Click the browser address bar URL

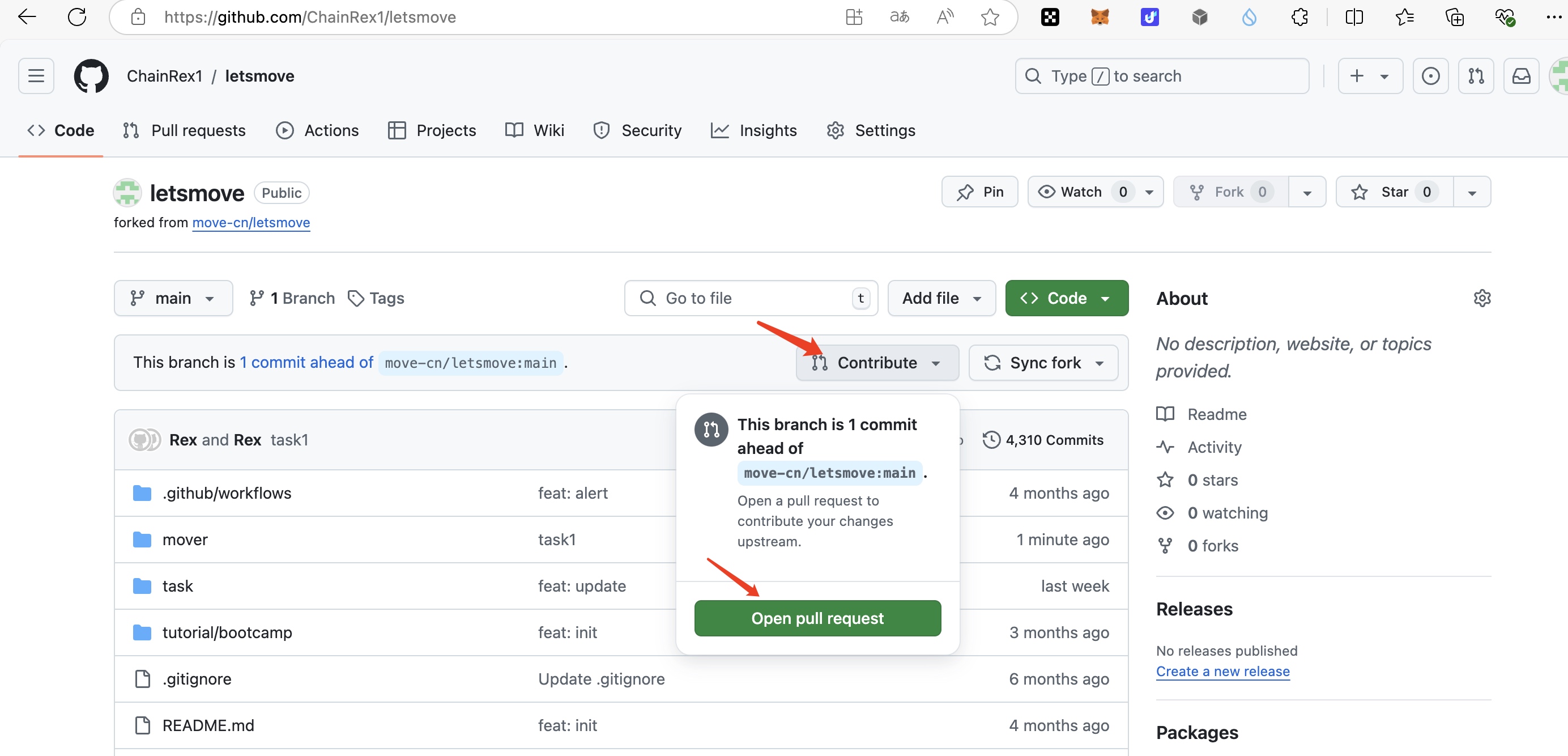[310, 17]
